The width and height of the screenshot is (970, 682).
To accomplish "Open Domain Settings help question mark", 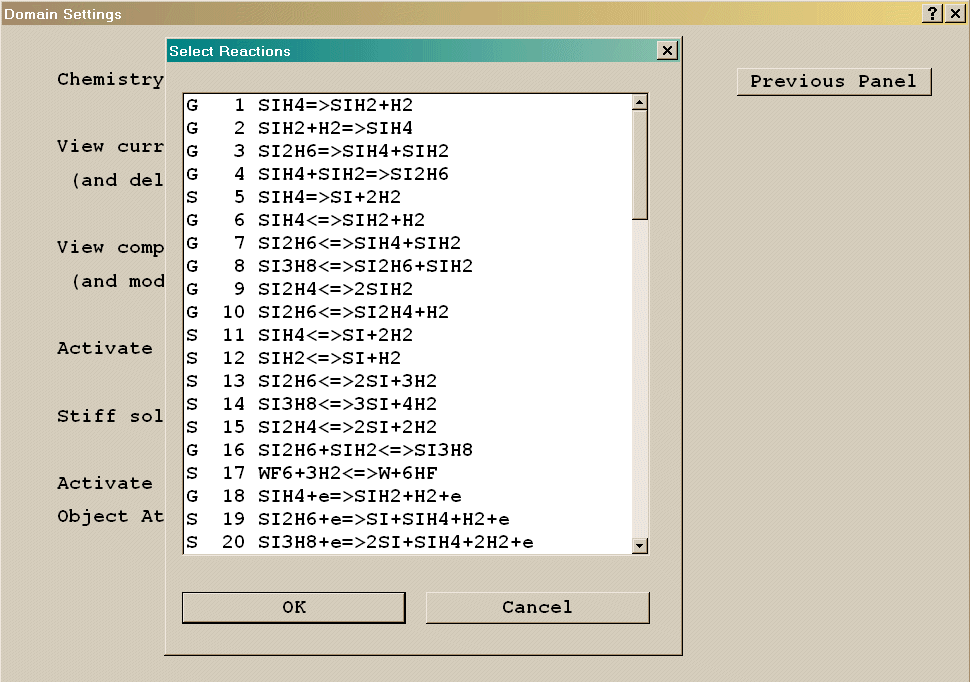I will tap(932, 14).
